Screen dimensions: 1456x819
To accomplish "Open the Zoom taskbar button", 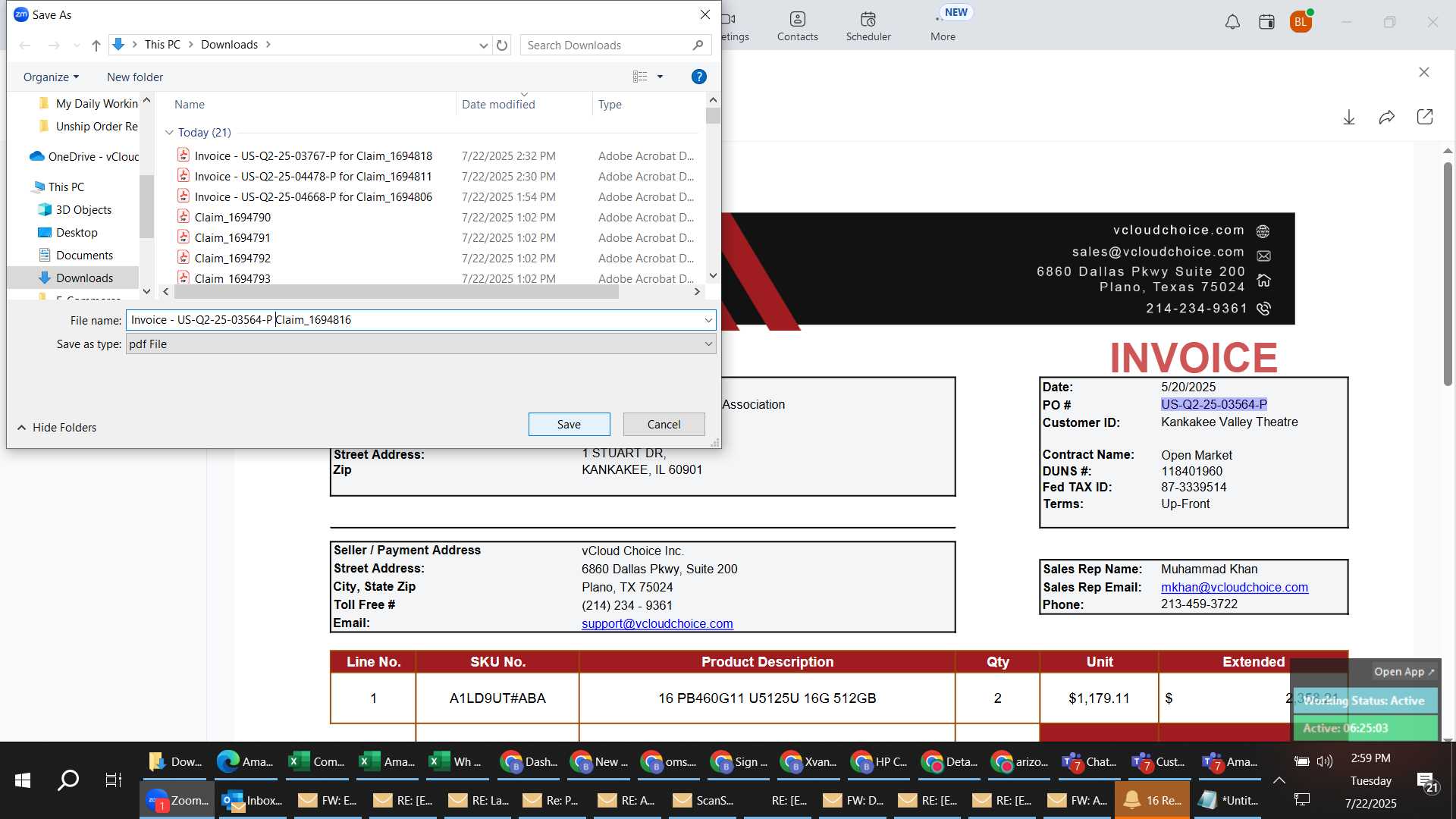I will (x=177, y=801).
